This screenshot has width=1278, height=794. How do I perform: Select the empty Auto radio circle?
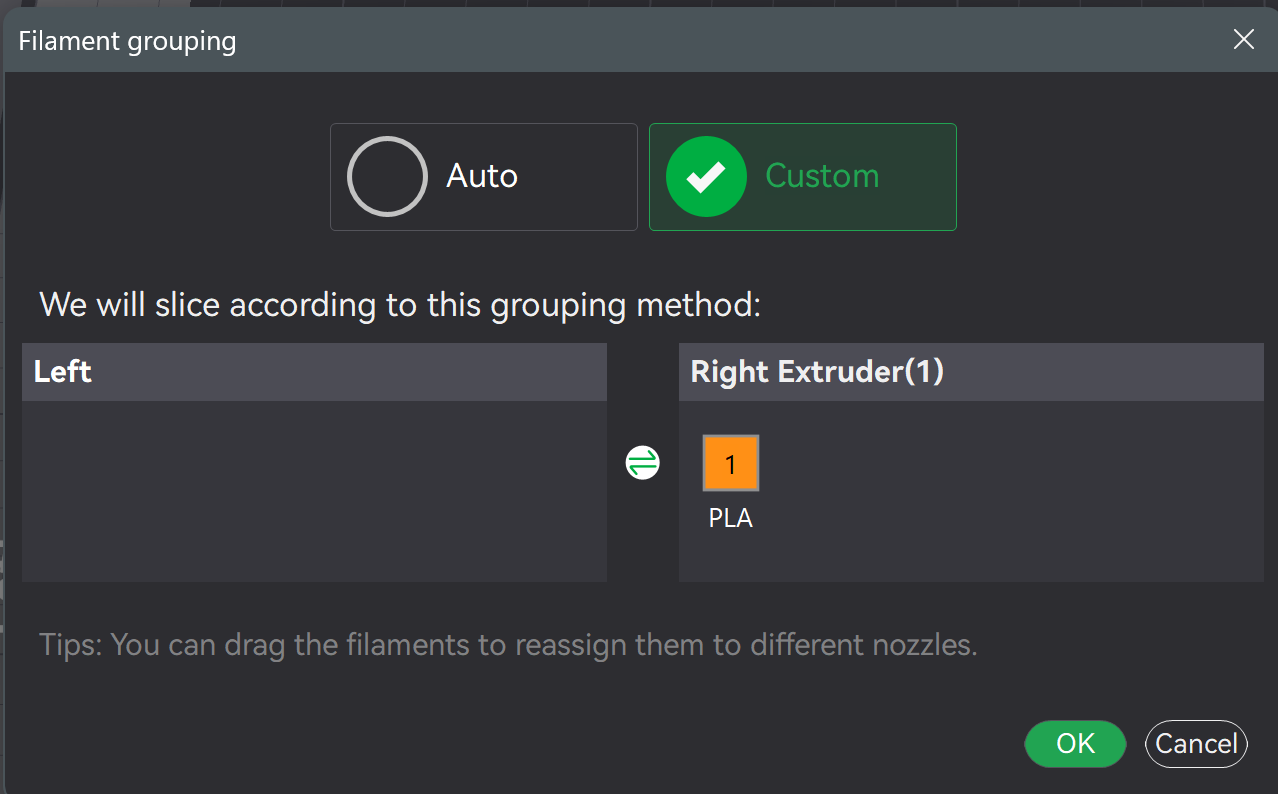387,176
